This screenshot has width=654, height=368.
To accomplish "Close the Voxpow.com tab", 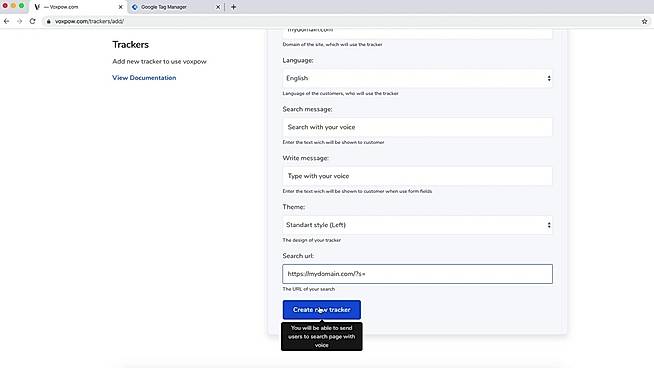I will pyautogui.click(x=121, y=7).
